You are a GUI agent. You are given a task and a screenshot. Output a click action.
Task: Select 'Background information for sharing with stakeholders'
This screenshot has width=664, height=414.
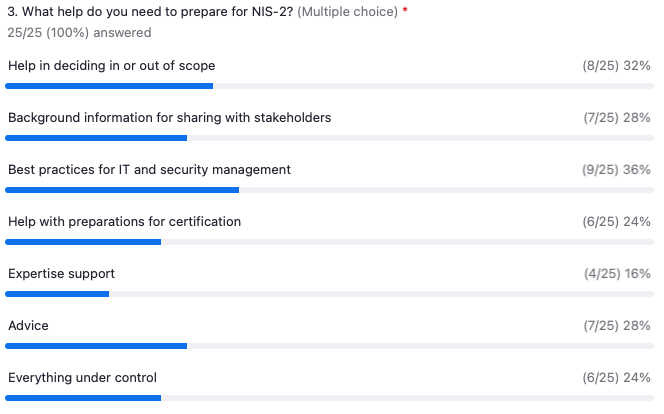[x=169, y=118]
